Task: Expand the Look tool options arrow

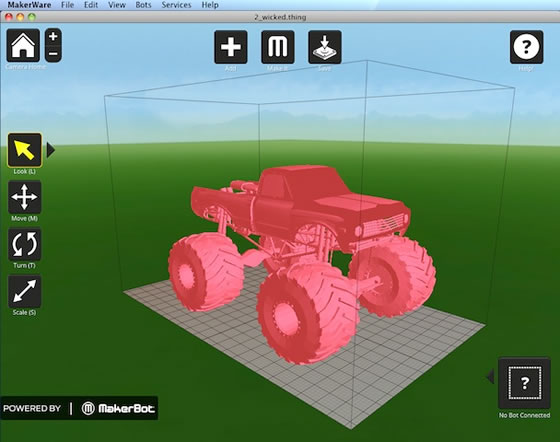Action: click(x=51, y=150)
